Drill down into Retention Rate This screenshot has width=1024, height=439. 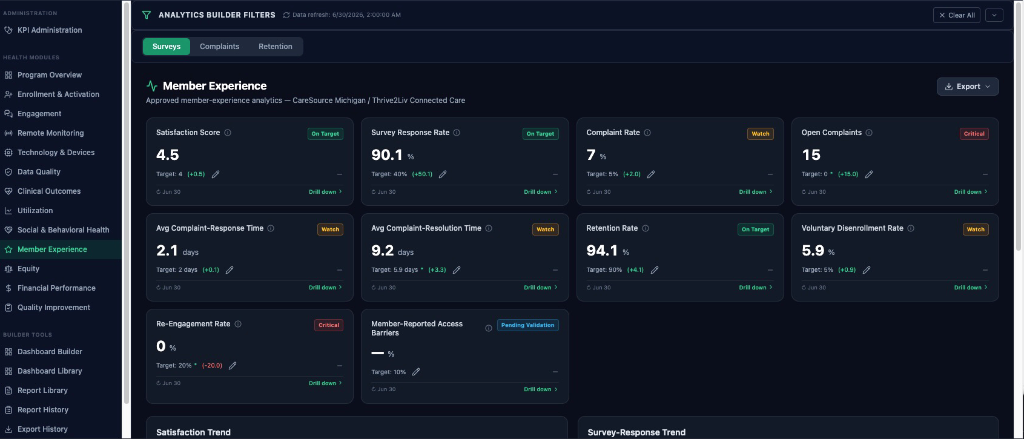(x=756, y=287)
